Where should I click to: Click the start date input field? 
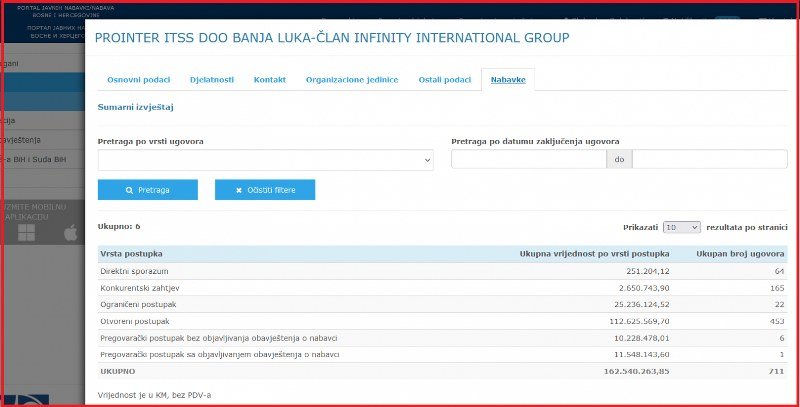[x=528, y=160]
